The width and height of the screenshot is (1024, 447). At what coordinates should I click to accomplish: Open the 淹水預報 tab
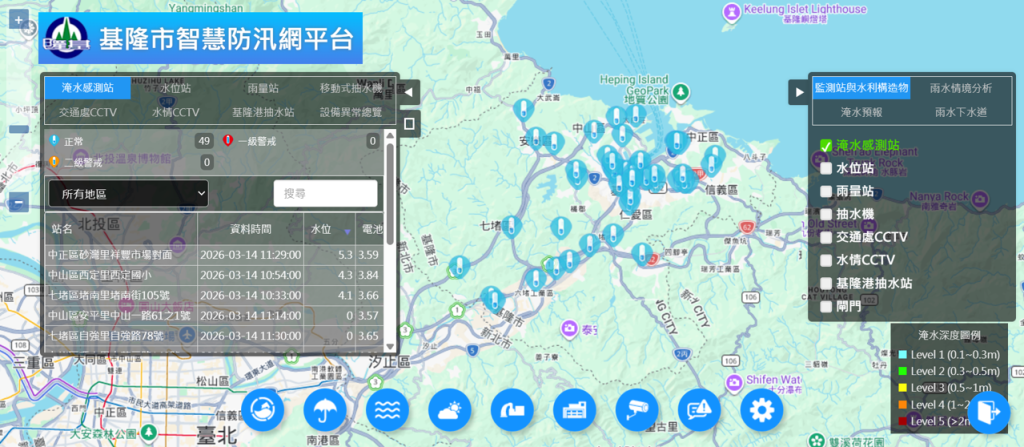coord(860,113)
